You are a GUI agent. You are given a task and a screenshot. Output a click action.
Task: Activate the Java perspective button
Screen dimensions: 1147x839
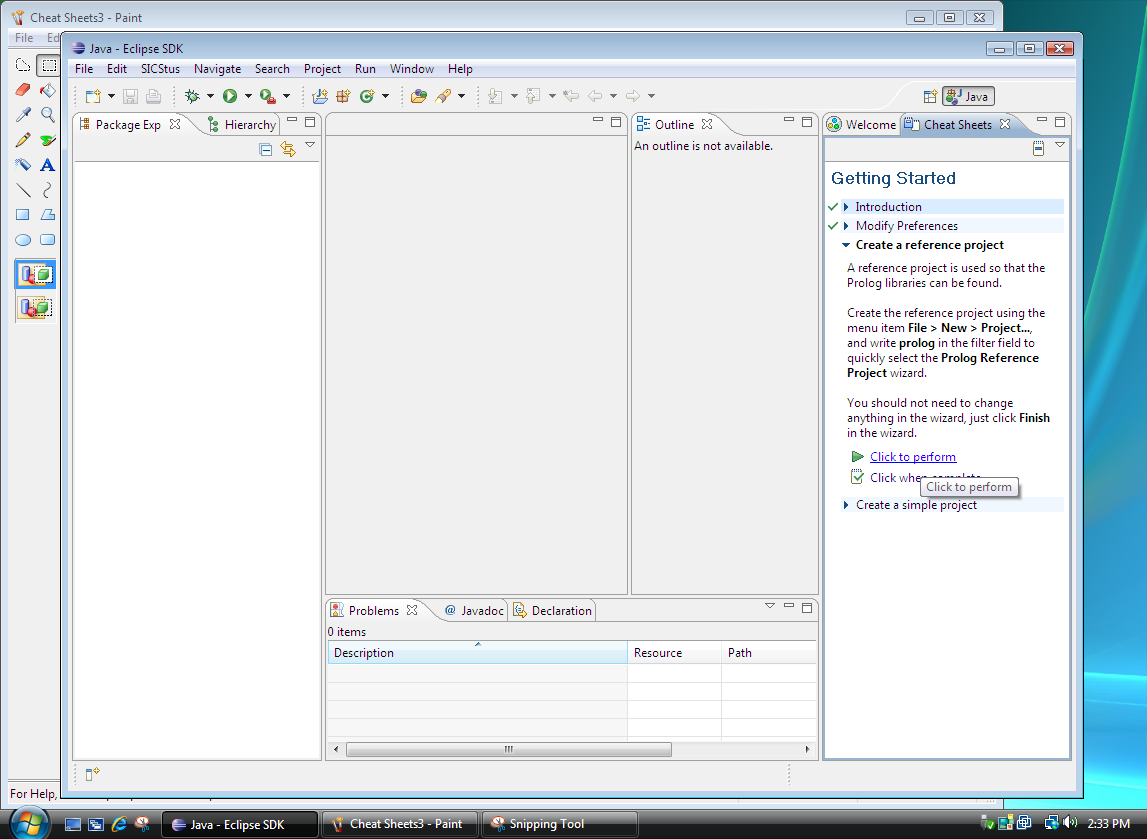(969, 97)
